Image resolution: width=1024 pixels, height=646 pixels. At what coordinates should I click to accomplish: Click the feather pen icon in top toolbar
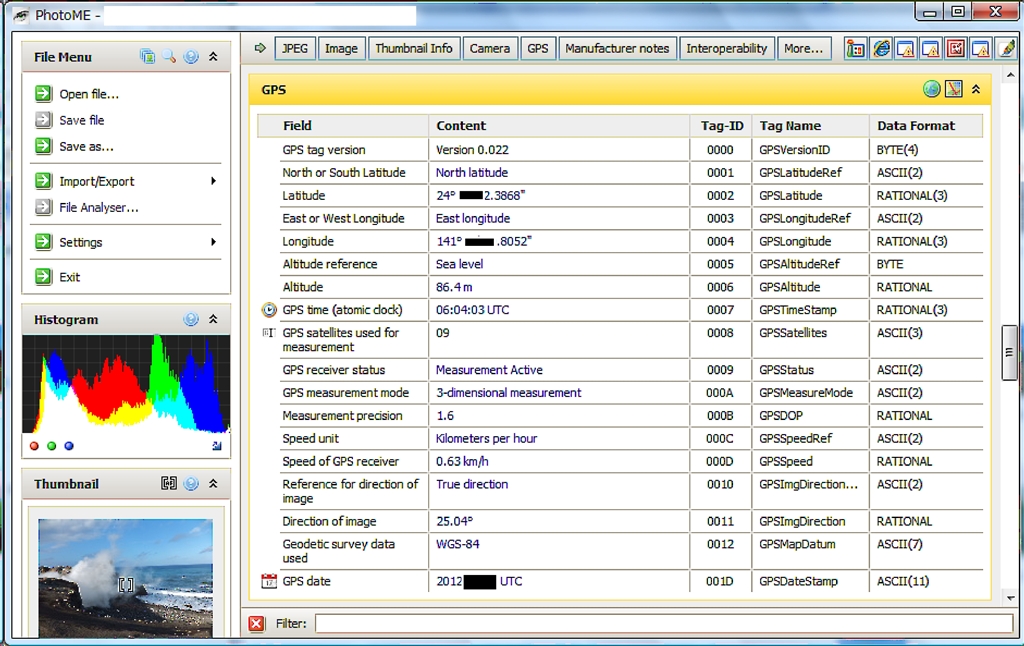point(1005,48)
